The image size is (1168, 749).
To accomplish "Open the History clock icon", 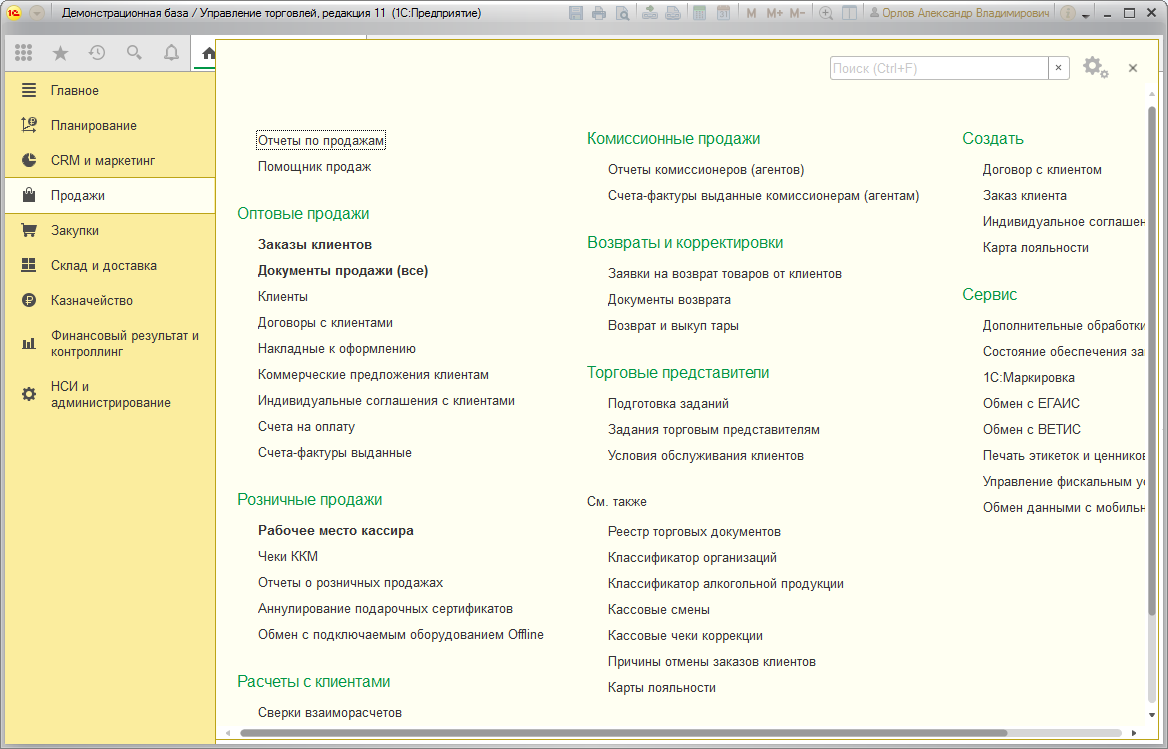I will (x=97, y=52).
